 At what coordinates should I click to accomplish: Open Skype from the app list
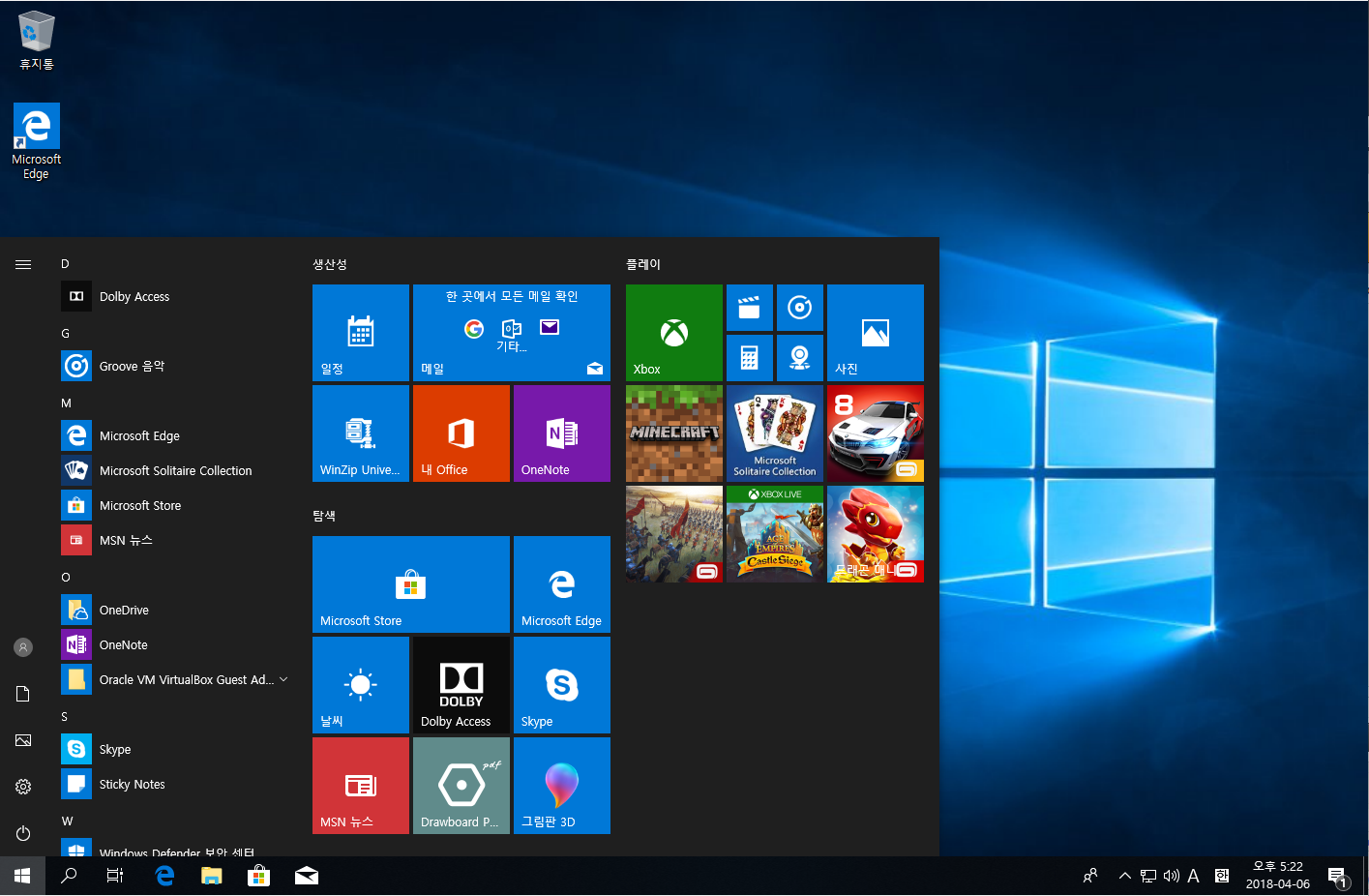point(175,750)
